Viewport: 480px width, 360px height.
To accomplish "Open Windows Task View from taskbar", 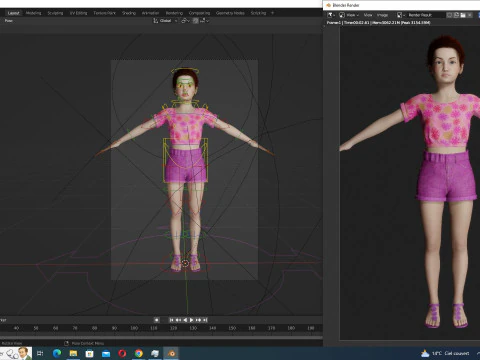I will pyautogui.click(x=40, y=353).
